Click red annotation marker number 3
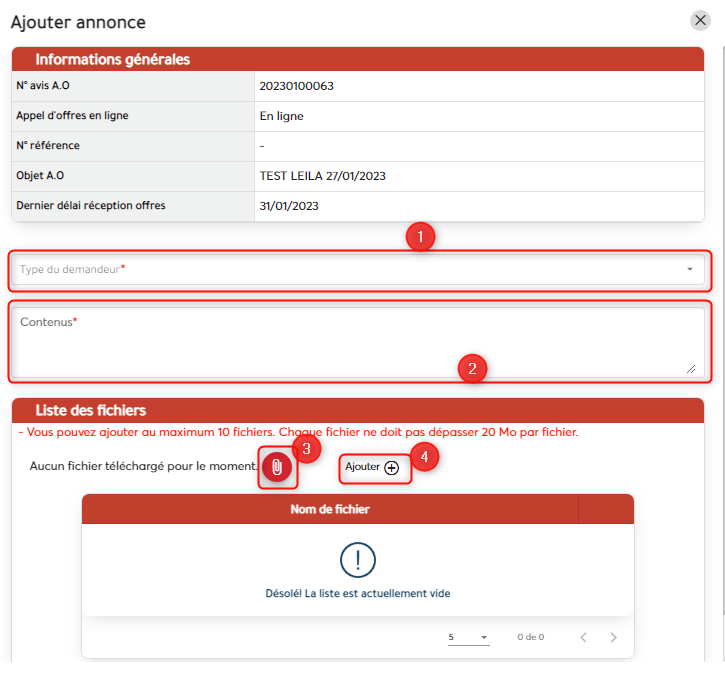 (x=306, y=447)
